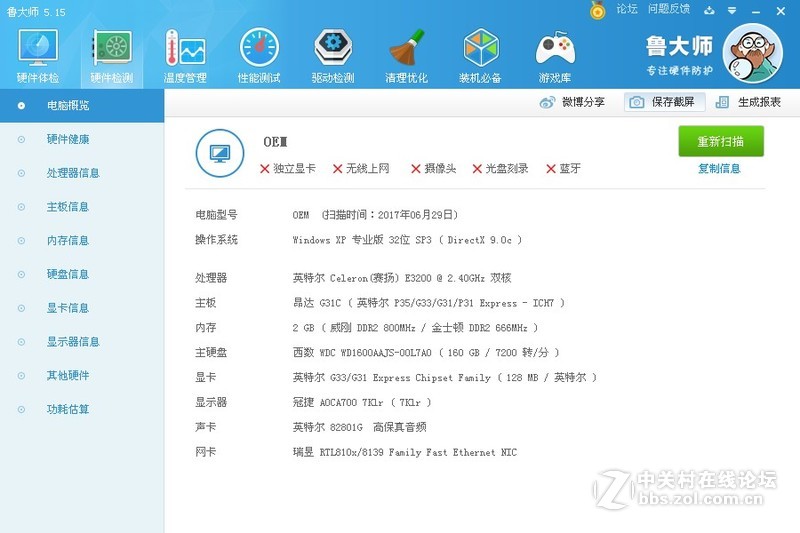Click the computer monitor OEM icon
This screenshot has width=800, height=533.
[220, 153]
